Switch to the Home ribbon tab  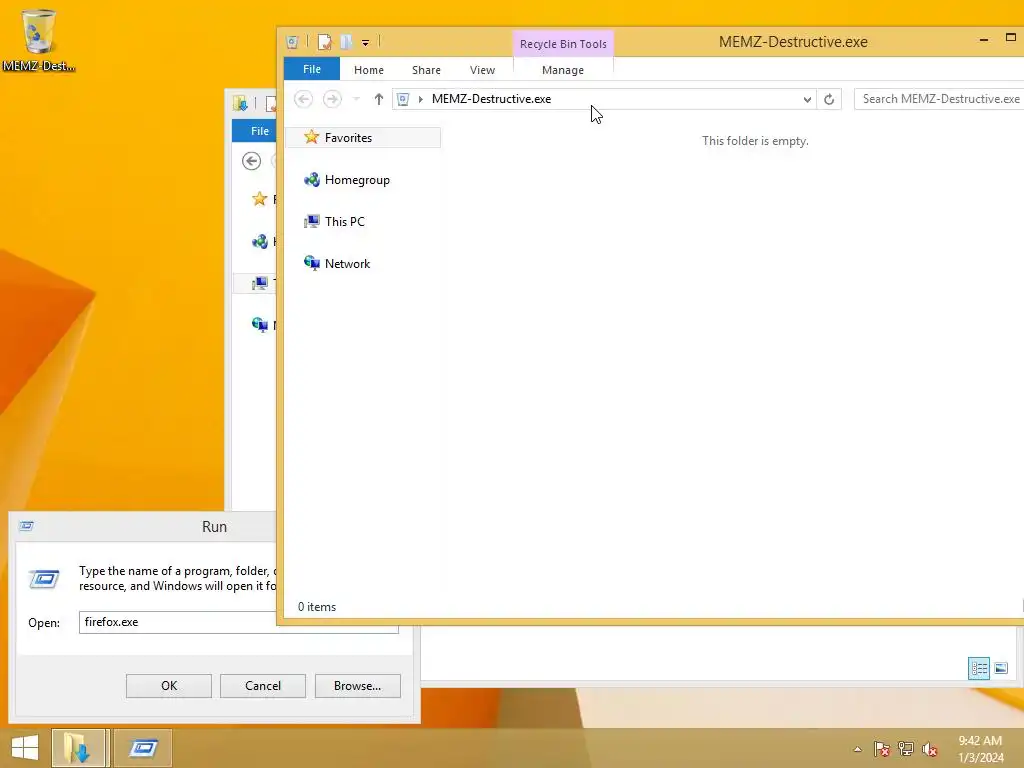coord(369,70)
